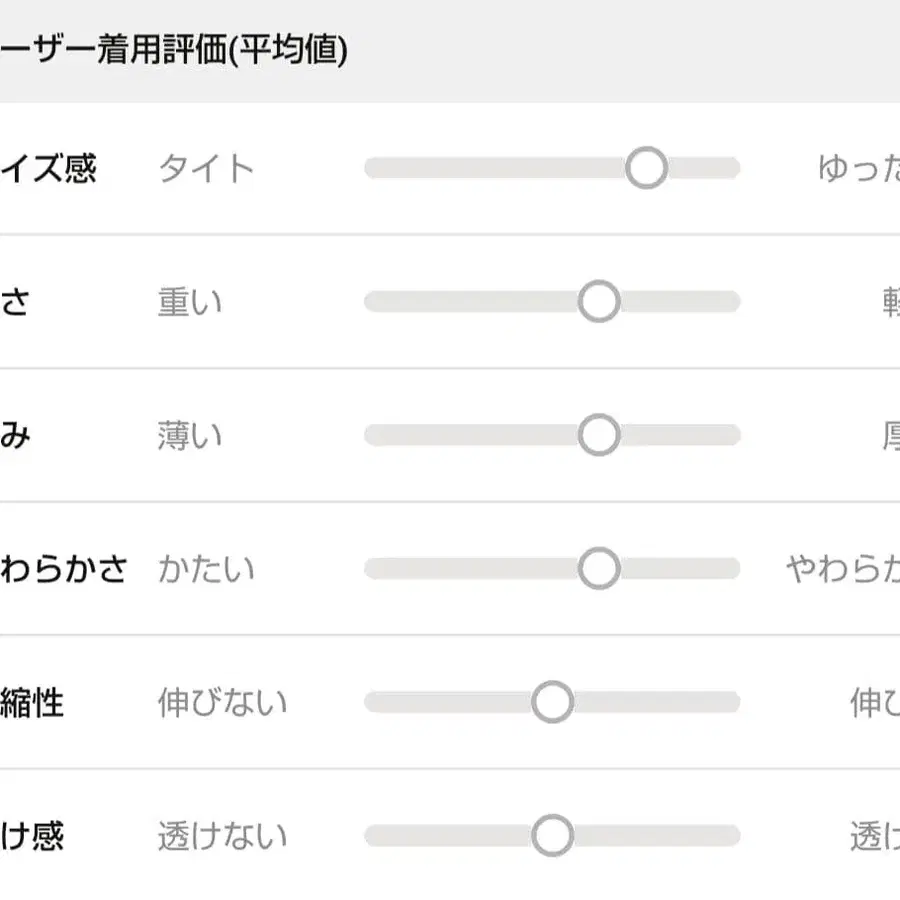The height and width of the screenshot is (900, 900).
Task: Click the 透け感 row title
Action: [32, 836]
